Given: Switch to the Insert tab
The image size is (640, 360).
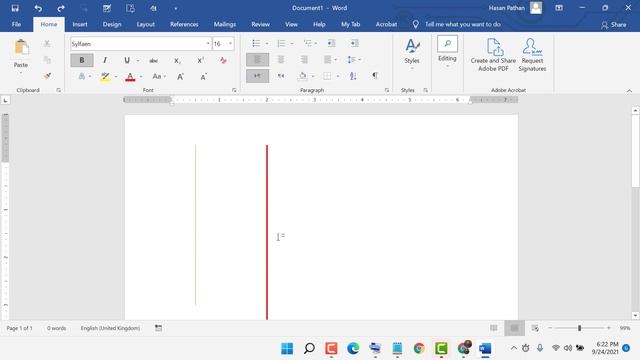Looking at the screenshot, I should click(80, 24).
